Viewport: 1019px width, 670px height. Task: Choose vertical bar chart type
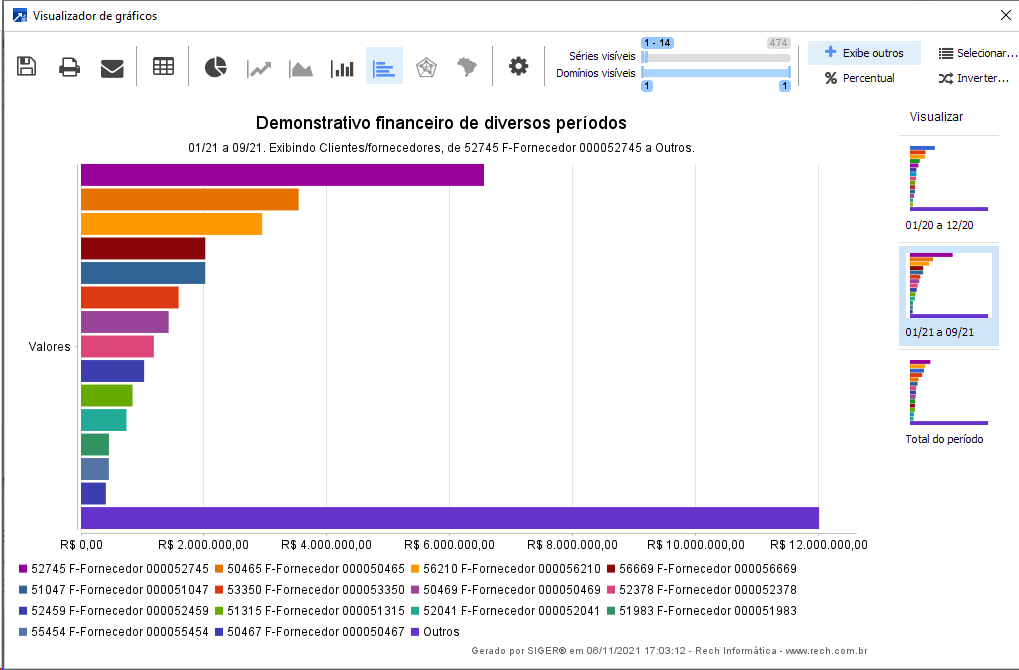[x=343, y=67]
